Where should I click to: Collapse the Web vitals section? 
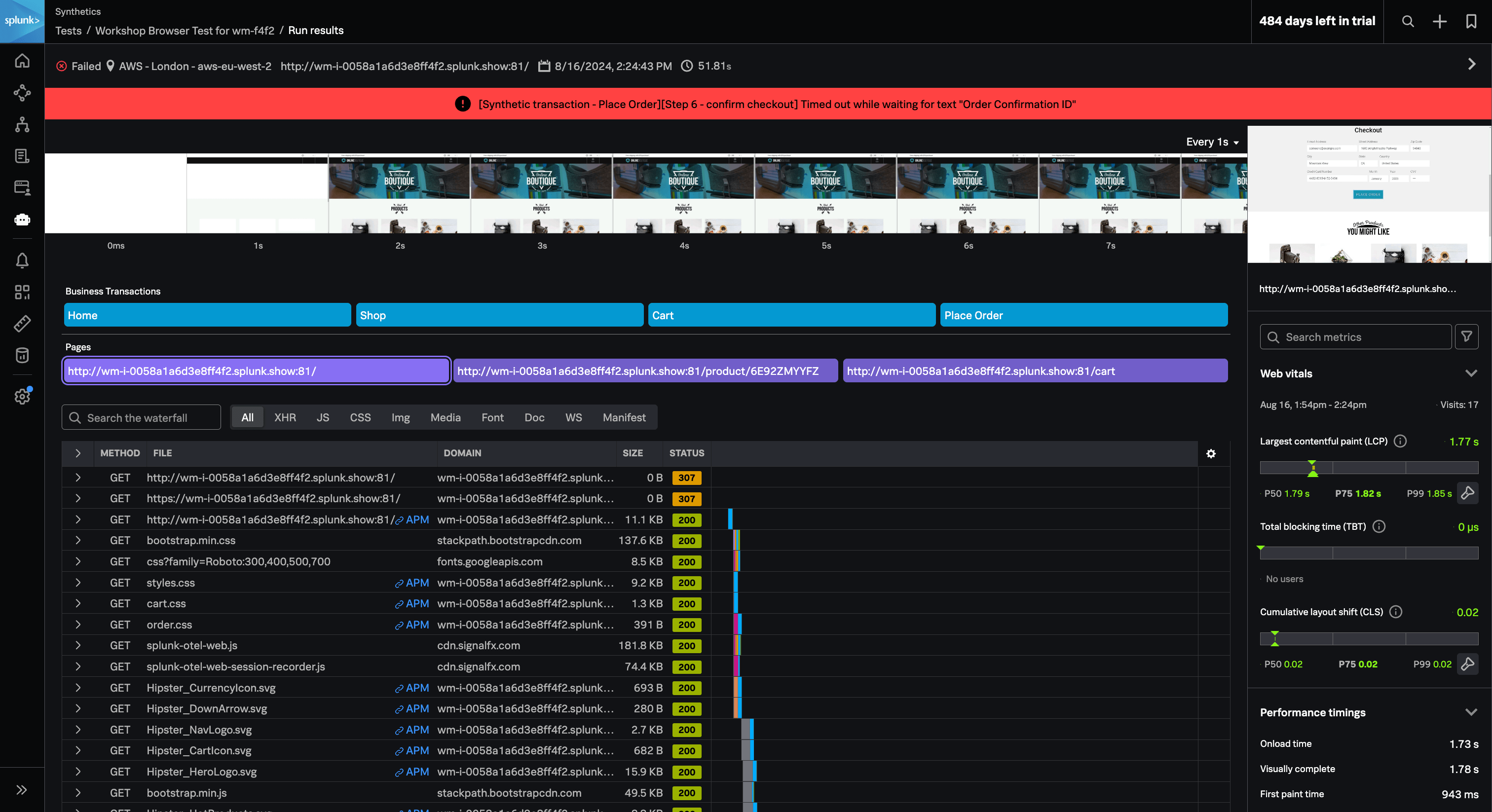pos(1471,373)
